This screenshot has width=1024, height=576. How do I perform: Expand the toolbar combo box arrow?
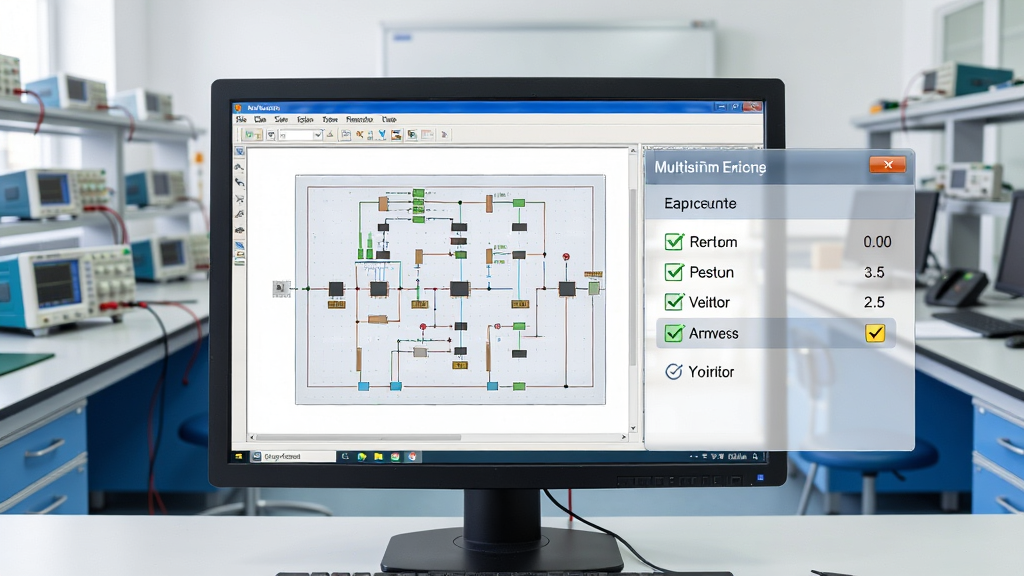(318, 135)
